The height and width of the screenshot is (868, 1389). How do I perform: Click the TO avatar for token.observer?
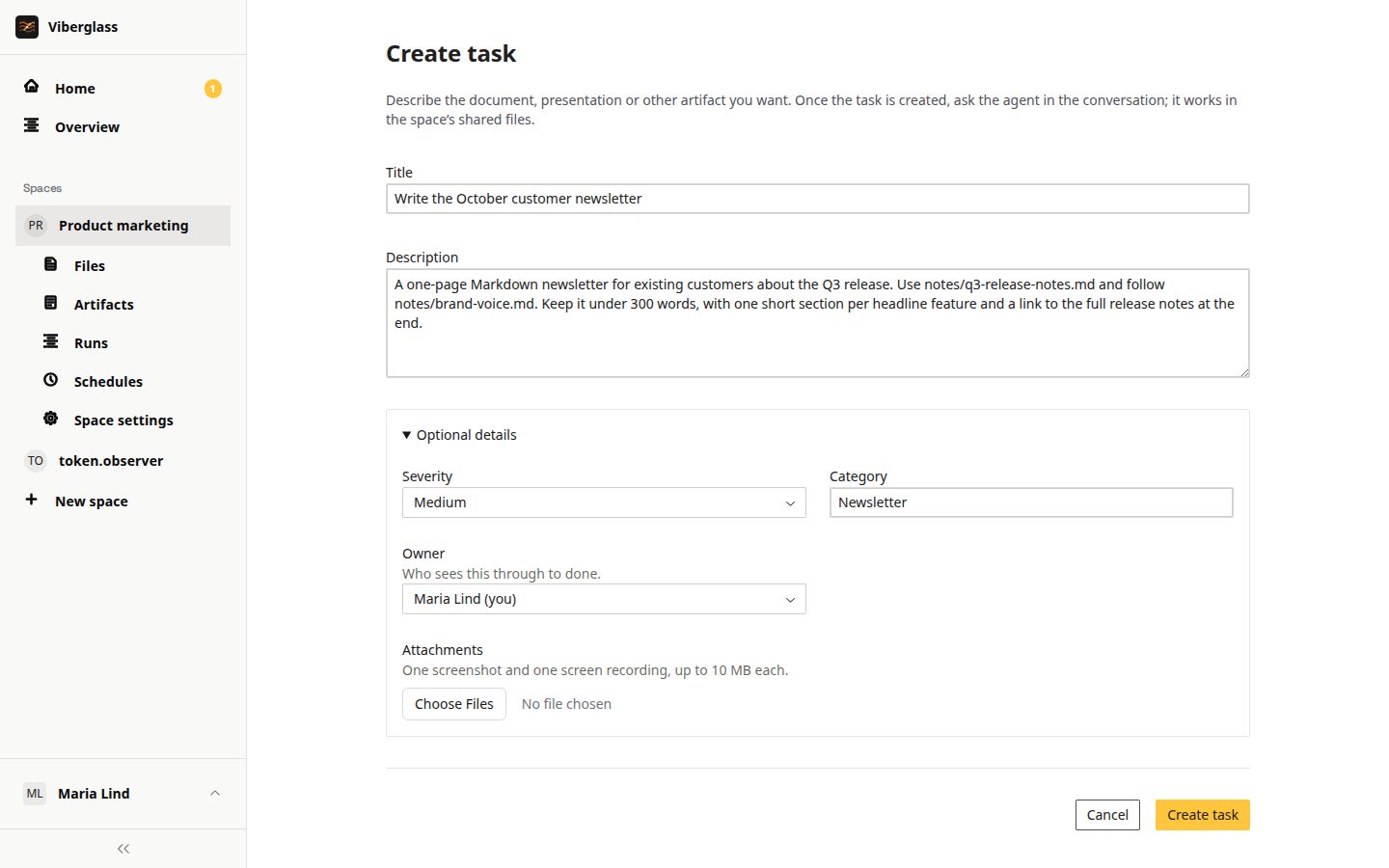click(x=36, y=461)
